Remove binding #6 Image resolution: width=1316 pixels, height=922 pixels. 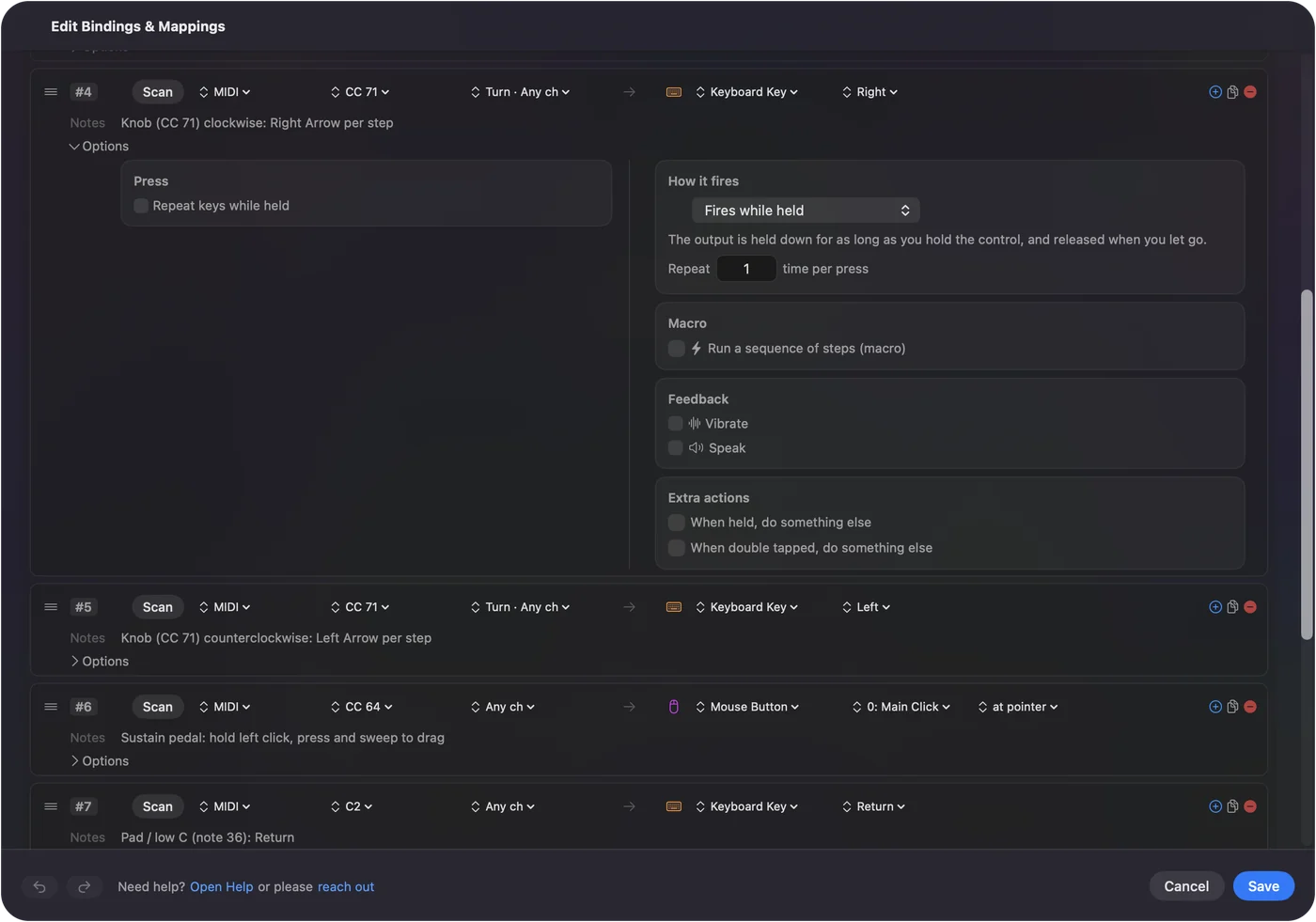(x=1250, y=707)
